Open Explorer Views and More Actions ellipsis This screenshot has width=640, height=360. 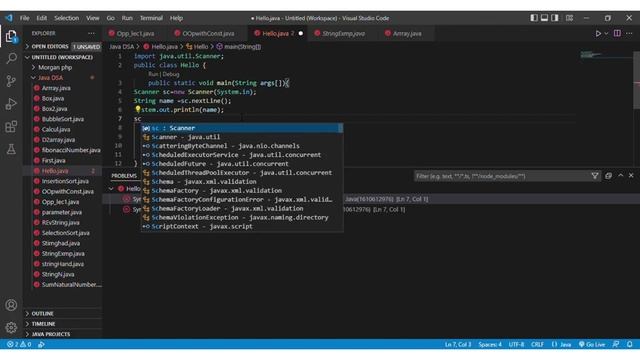(x=91, y=33)
